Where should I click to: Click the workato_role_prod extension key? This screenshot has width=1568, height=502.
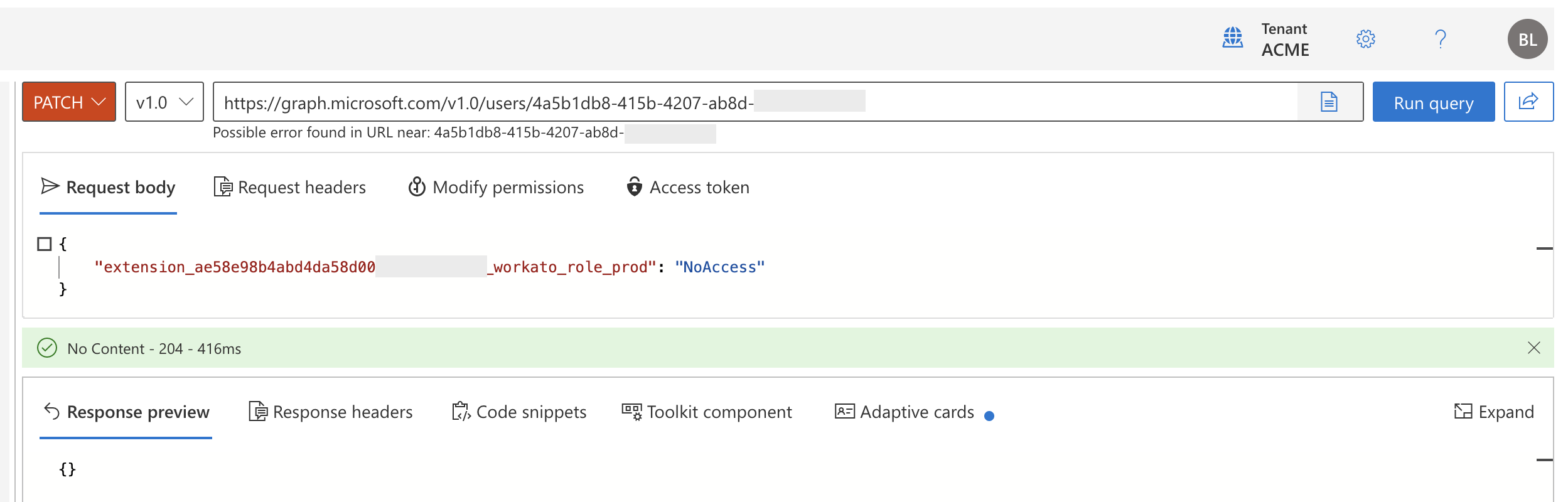coord(375,267)
